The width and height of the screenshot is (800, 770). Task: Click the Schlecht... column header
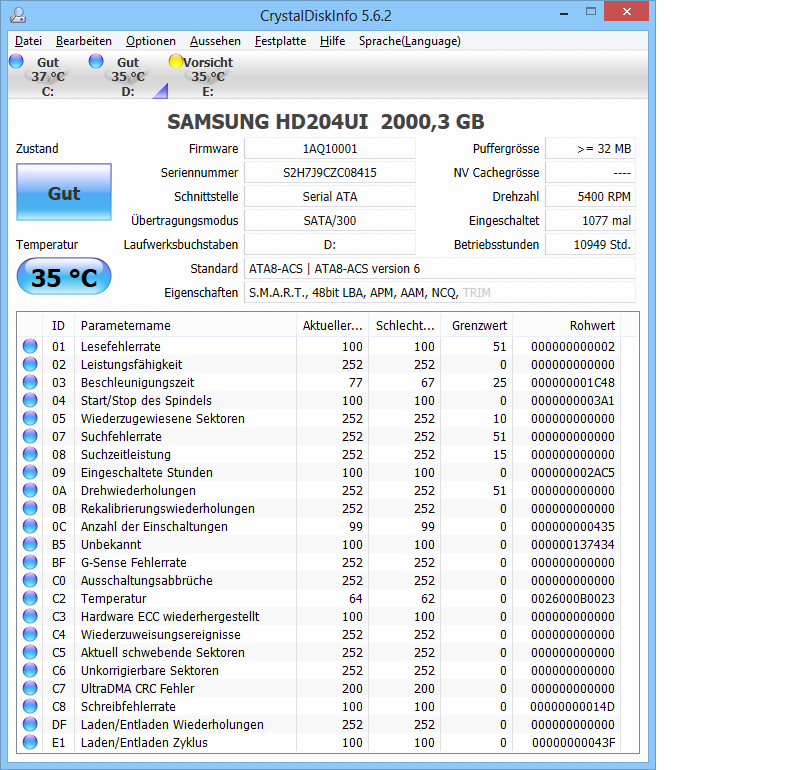point(405,325)
